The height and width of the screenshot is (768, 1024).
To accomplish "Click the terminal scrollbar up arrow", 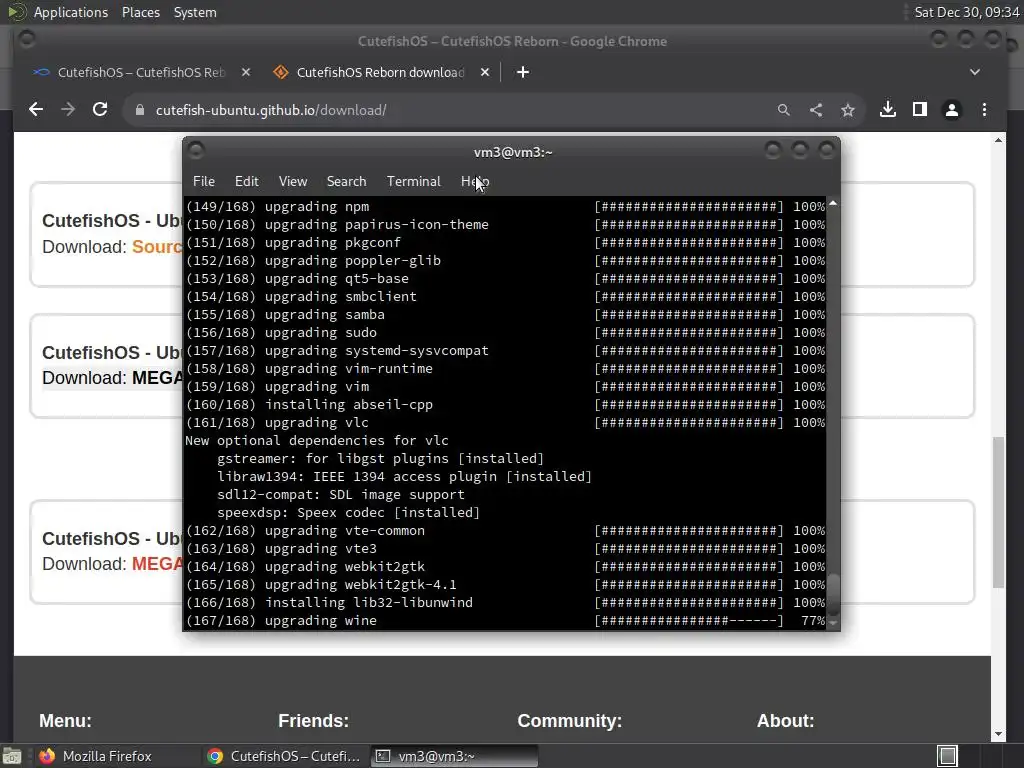I will coord(833,204).
